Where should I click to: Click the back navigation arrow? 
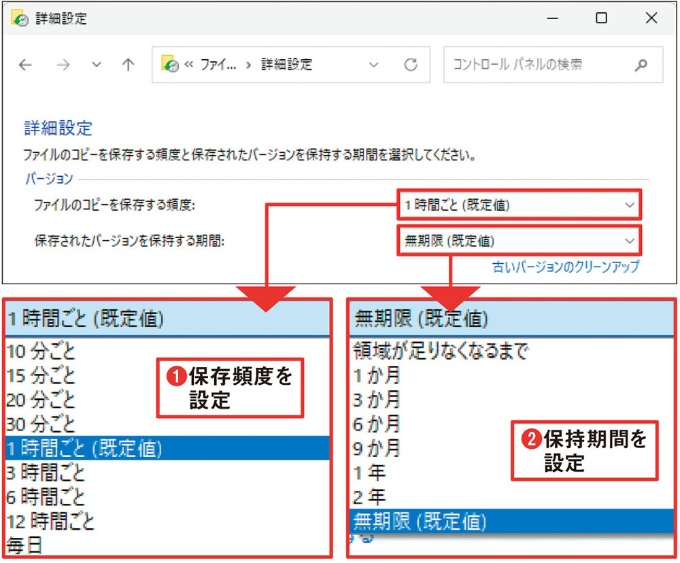(26, 65)
